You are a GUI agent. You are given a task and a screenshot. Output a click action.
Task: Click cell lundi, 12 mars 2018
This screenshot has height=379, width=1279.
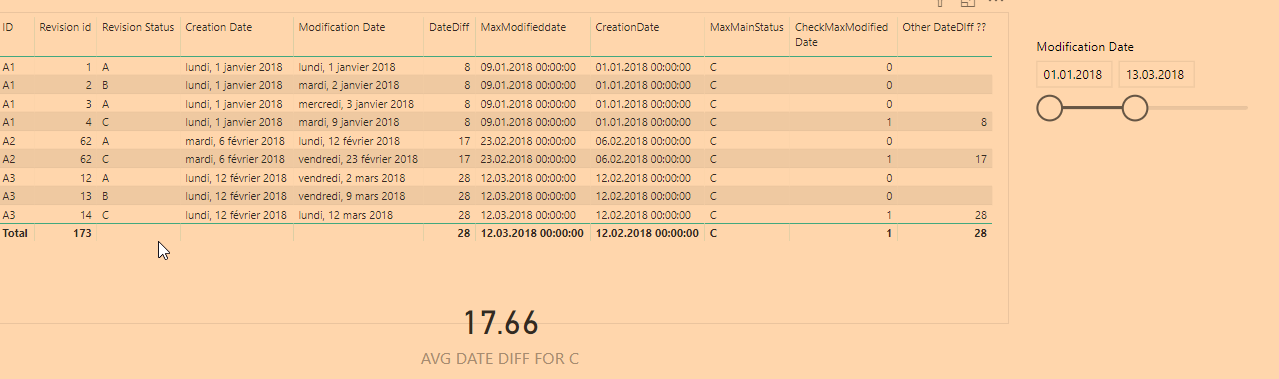click(x=346, y=215)
